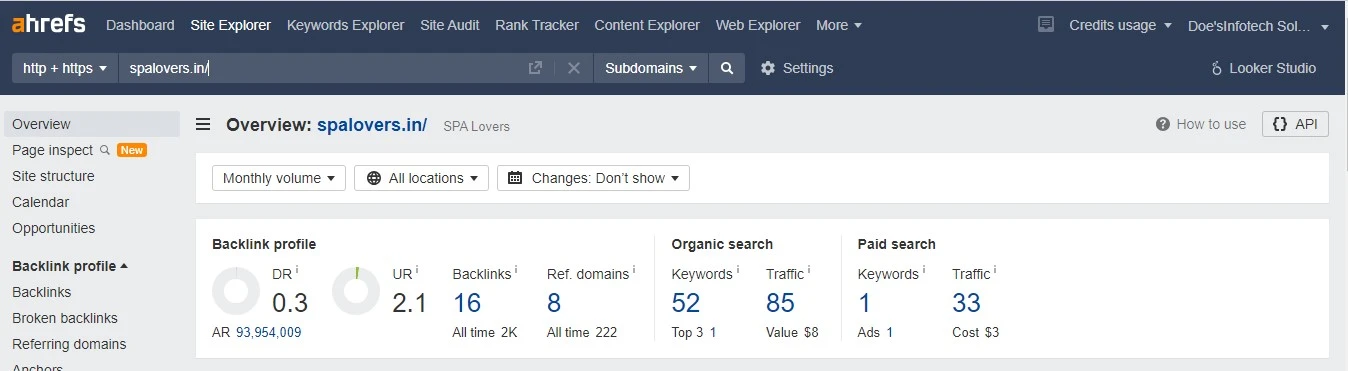The image size is (1348, 371).
Task: Click Top 3 value 1
Action: tap(713, 332)
